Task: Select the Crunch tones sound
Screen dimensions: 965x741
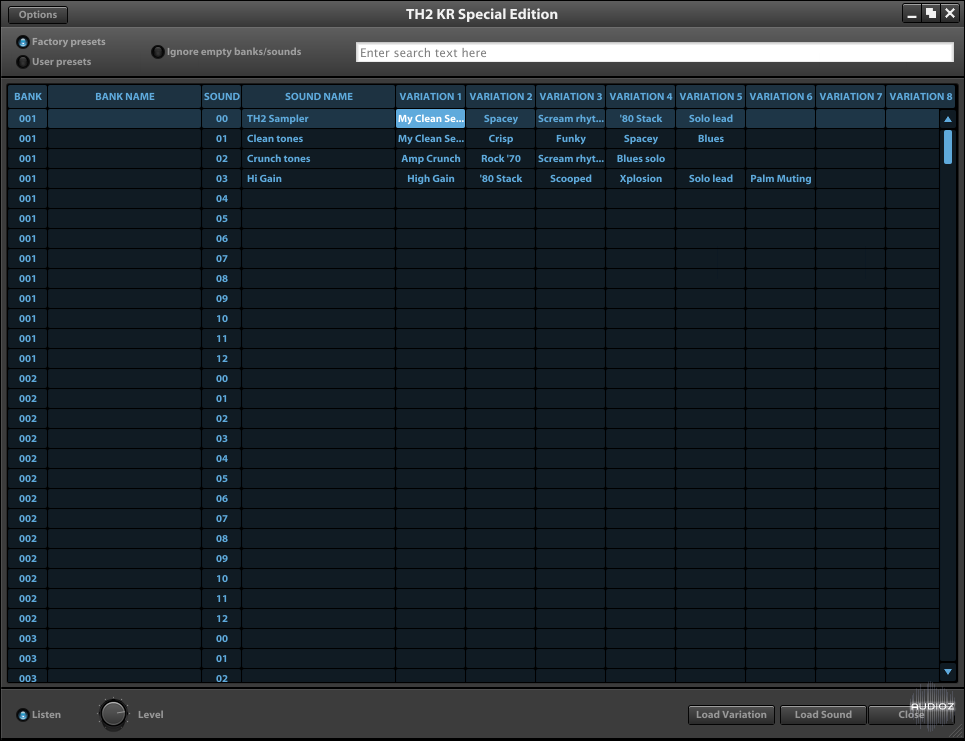Action: [319, 159]
